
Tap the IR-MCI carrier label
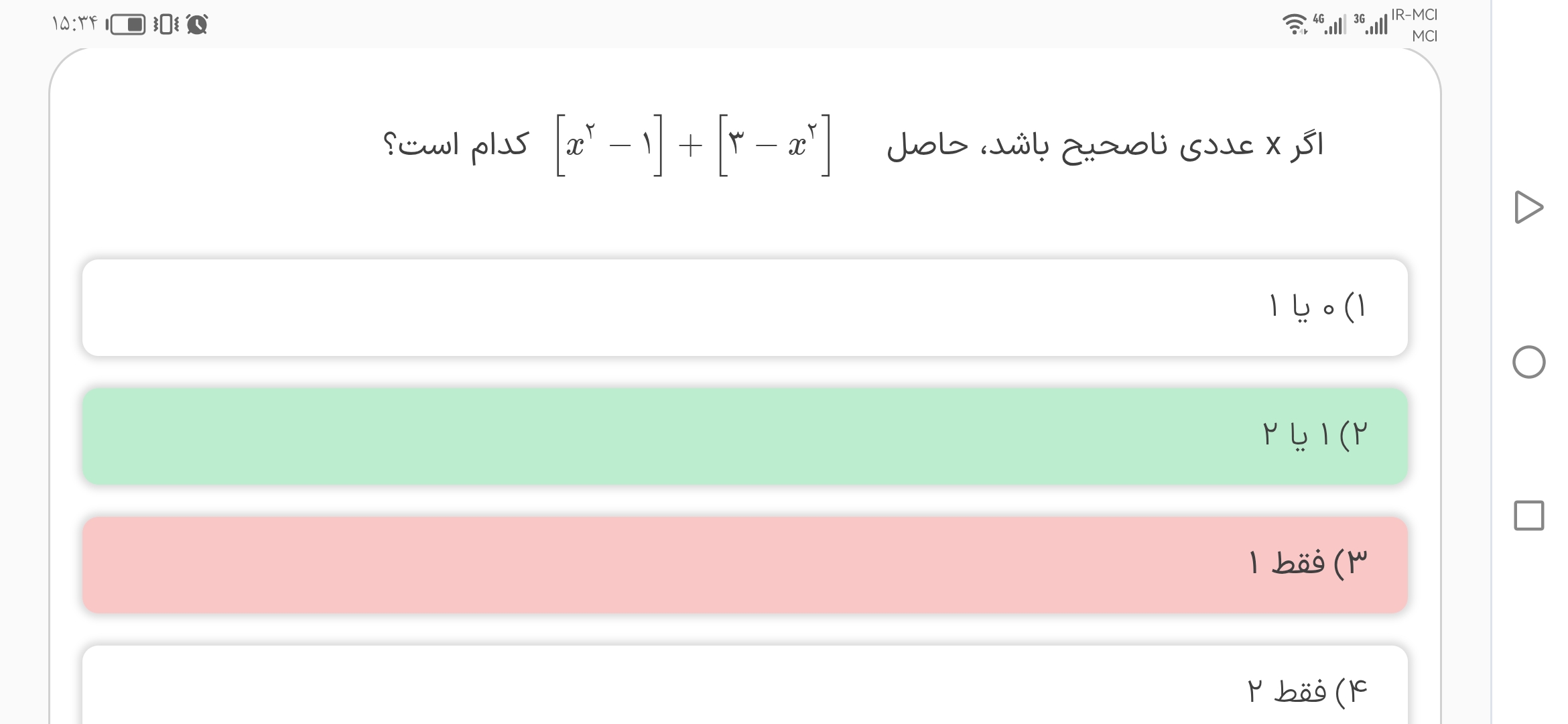(1414, 15)
